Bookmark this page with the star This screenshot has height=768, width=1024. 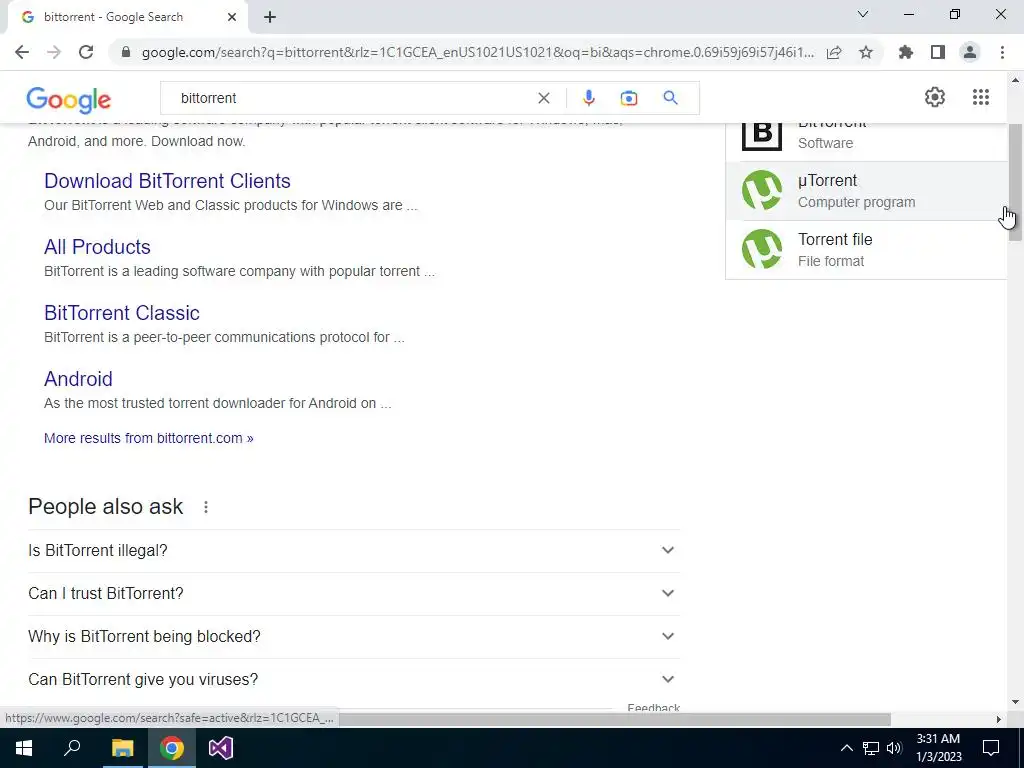(866, 52)
